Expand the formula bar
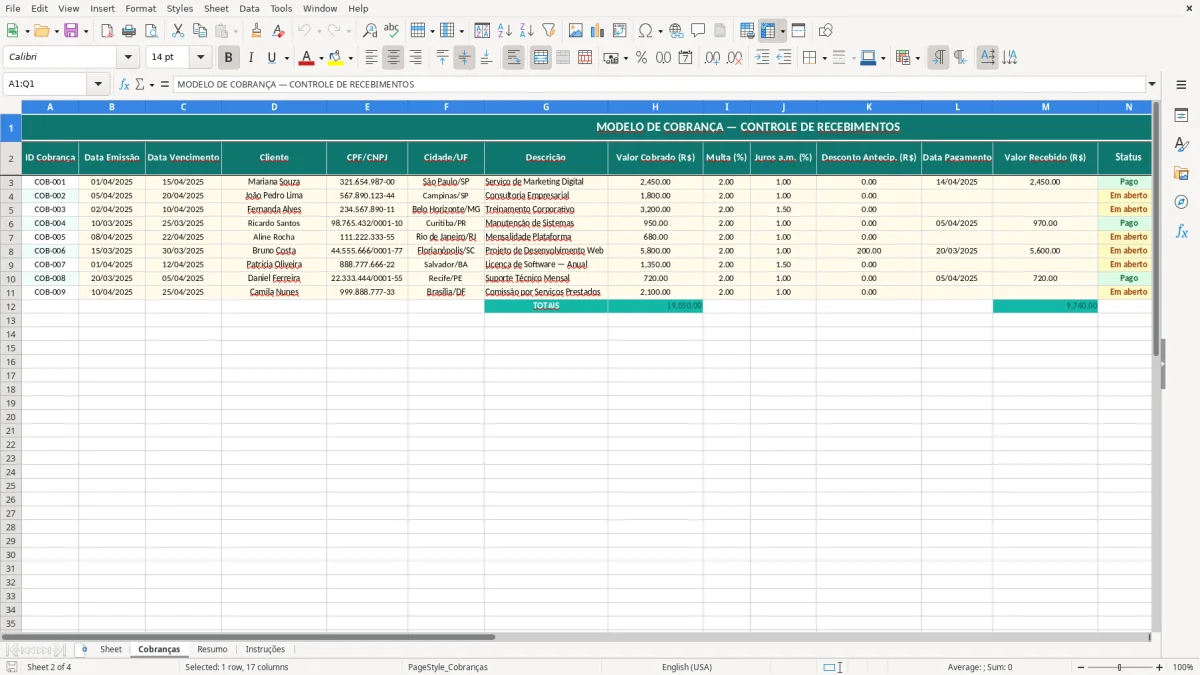This screenshot has width=1200, height=675. pyautogui.click(x=1152, y=84)
